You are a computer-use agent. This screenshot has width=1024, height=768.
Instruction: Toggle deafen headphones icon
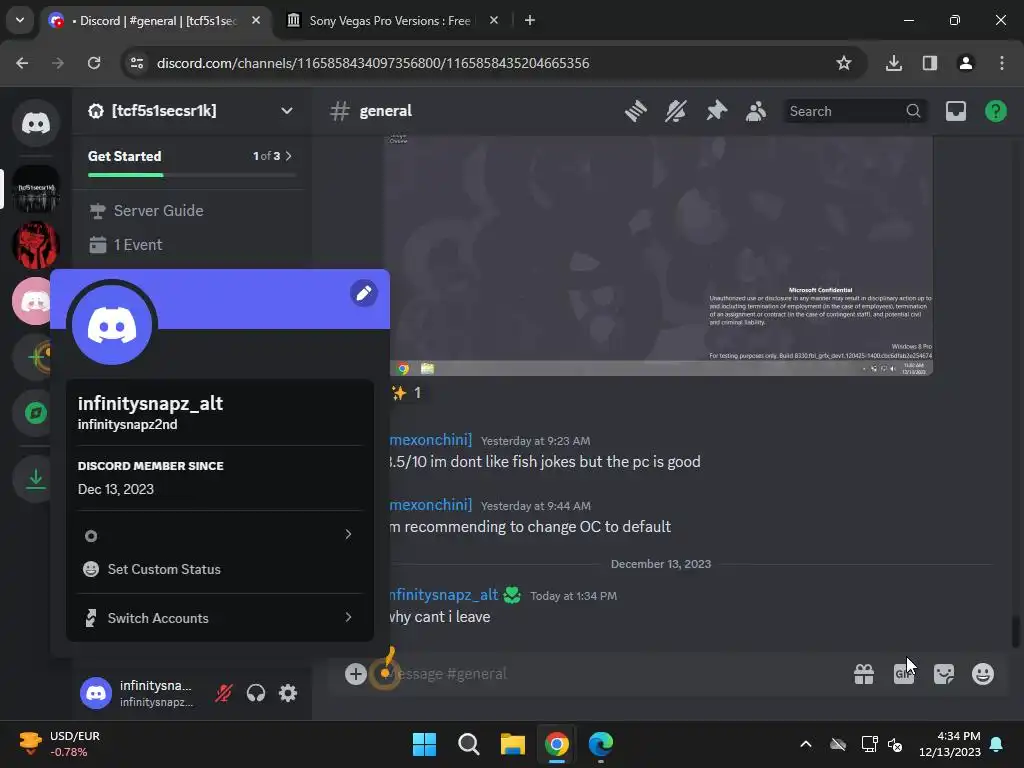[x=256, y=693]
